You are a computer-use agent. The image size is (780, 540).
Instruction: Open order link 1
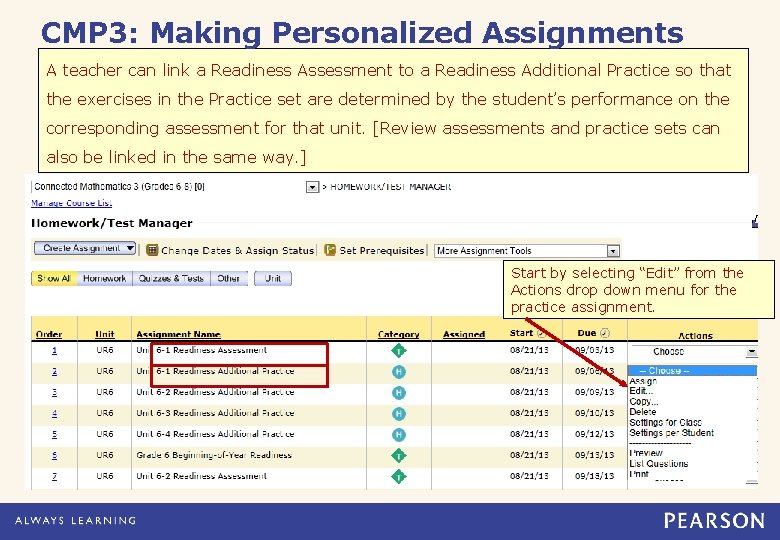tap(54, 351)
